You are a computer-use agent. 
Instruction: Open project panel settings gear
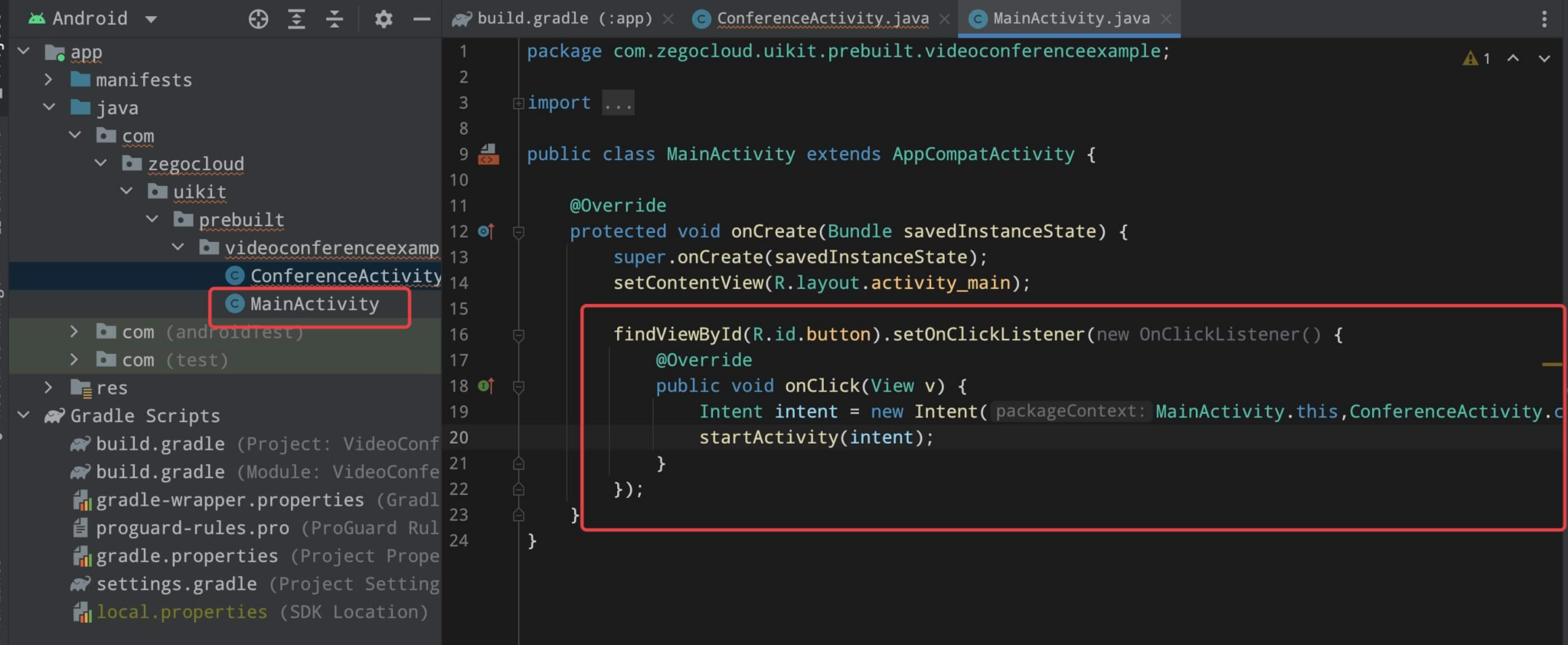pyautogui.click(x=384, y=19)
